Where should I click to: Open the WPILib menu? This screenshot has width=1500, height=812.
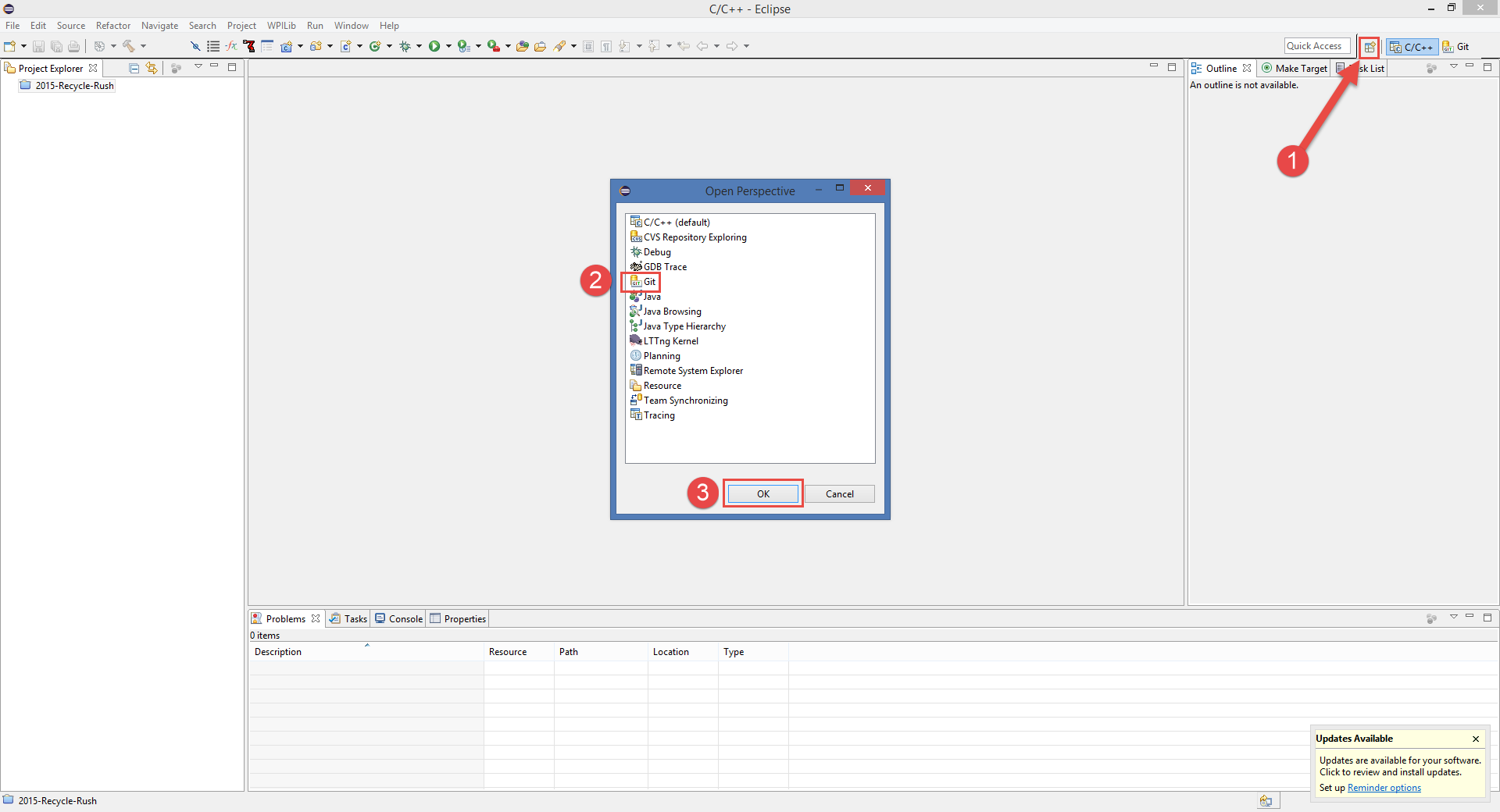tap(281, 26)
